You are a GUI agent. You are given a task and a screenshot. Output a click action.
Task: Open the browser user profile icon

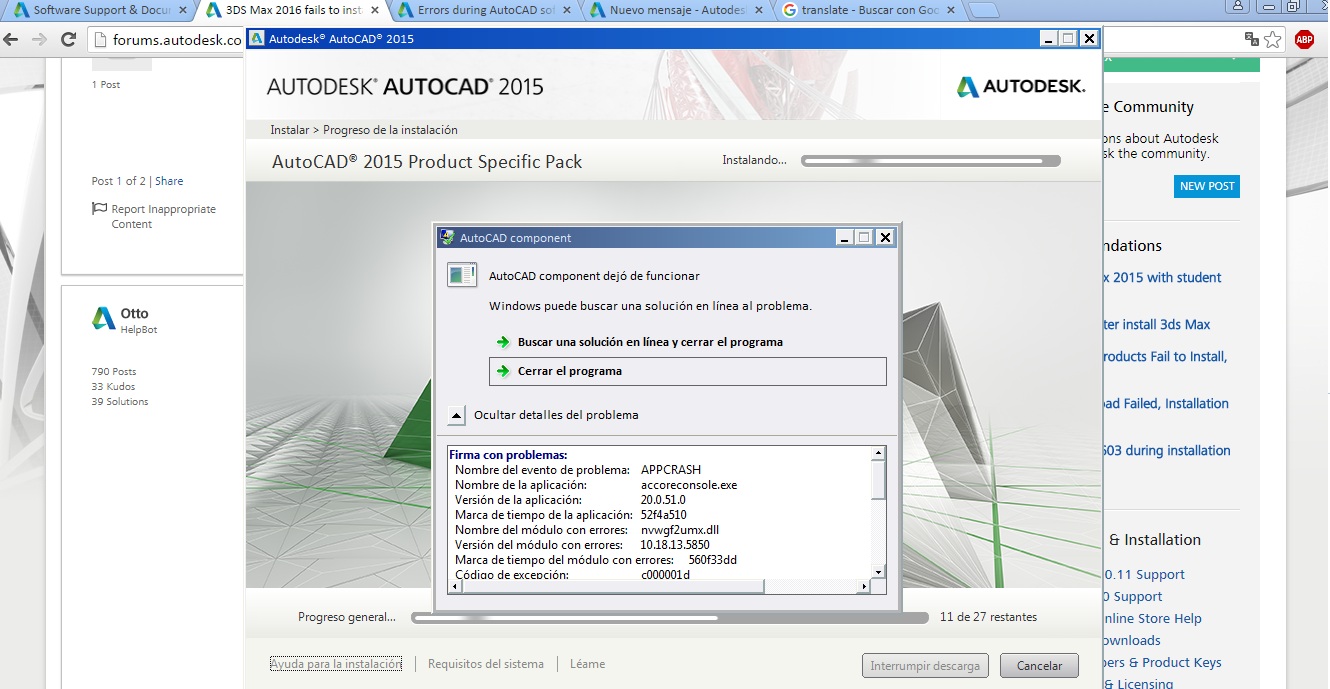pos(1237,7)
